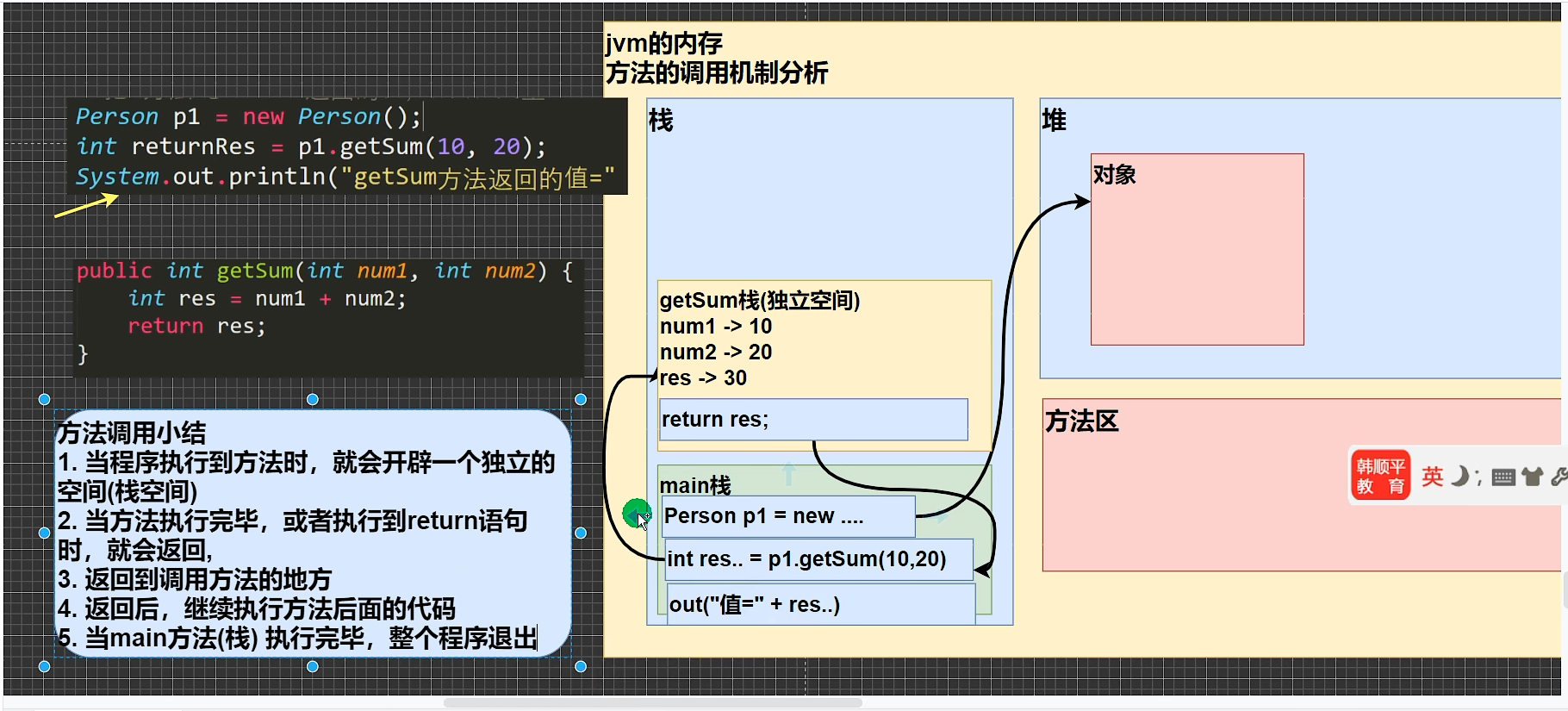Click the 'res -> 30' line
The width and height of the screenshot is (1568, 711).
pyautogui.click(x=703, y=377)
